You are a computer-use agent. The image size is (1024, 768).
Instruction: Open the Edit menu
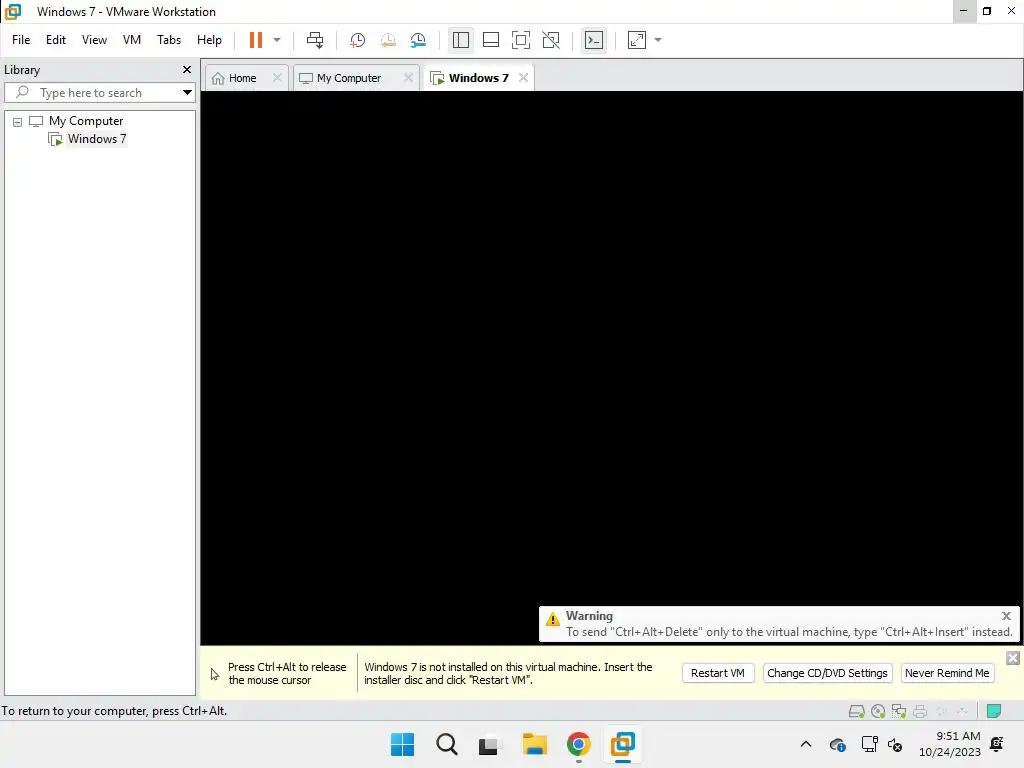[x=56, y=40]
